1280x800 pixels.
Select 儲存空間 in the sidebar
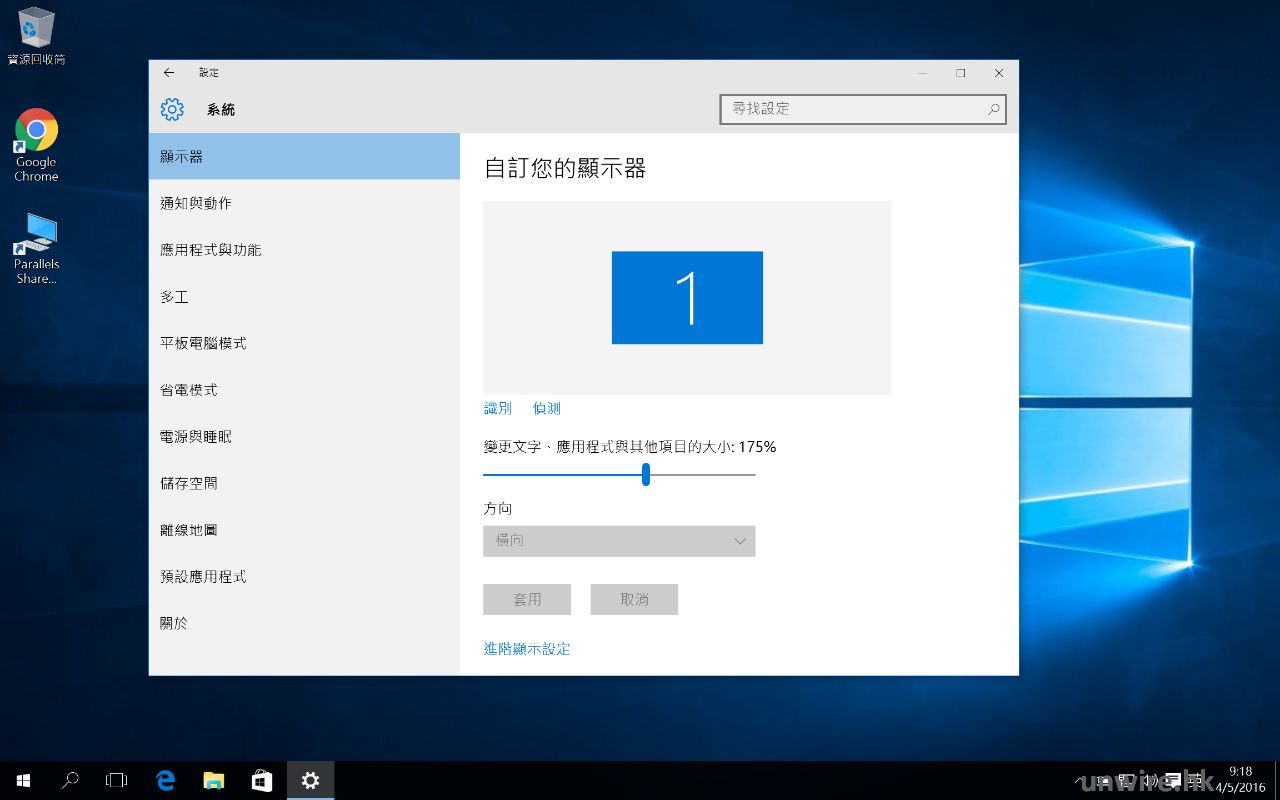point(189,483)
